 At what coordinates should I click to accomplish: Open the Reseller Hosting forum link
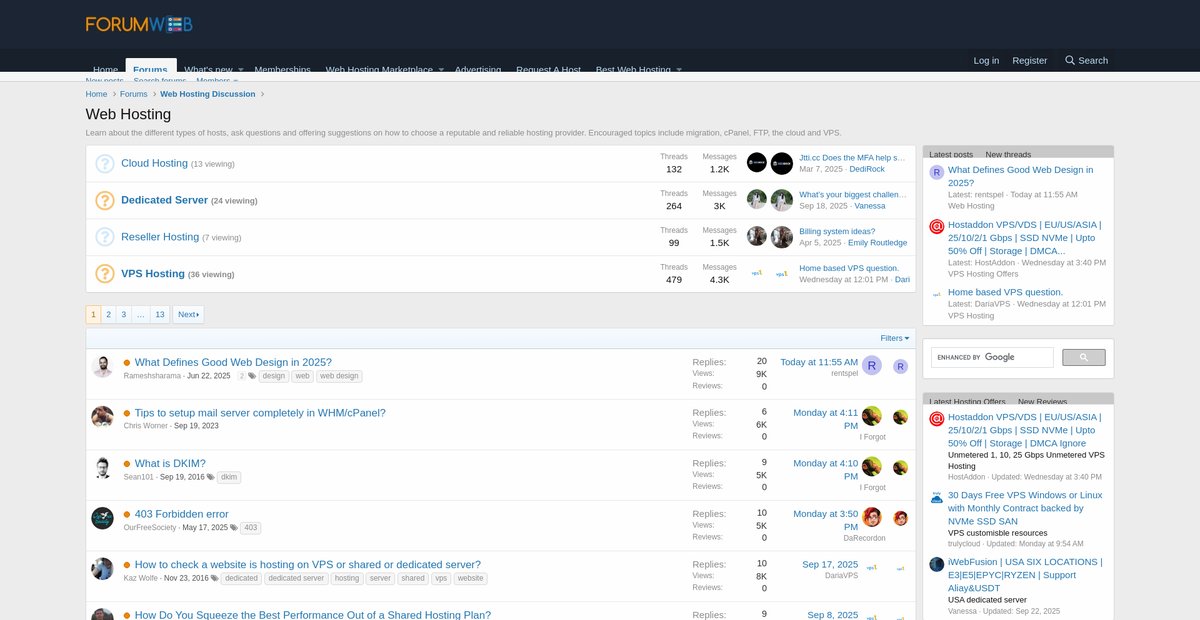tap(160, 237)
